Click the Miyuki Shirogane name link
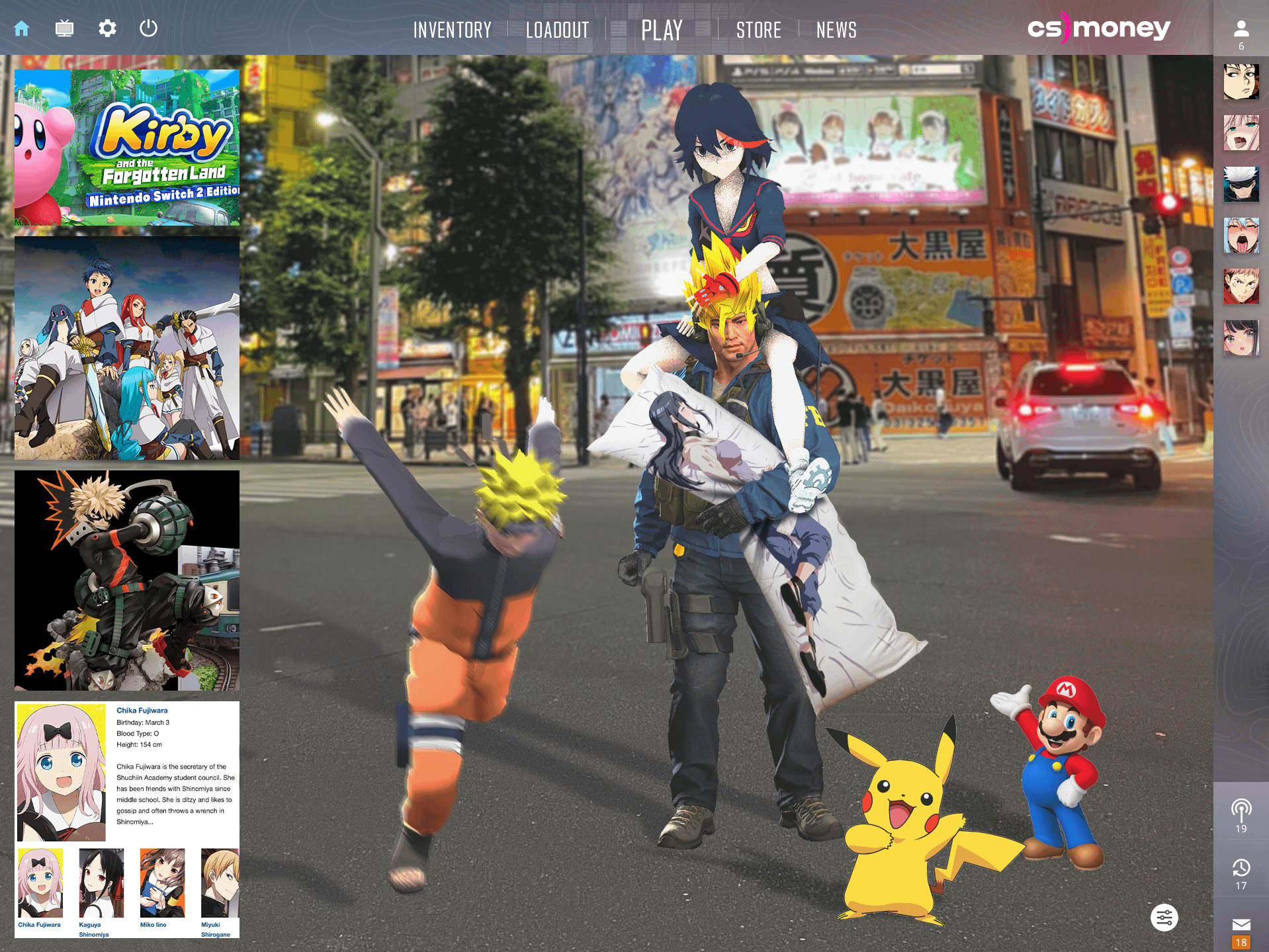The image size is (1269, 952). pos(216,930)
